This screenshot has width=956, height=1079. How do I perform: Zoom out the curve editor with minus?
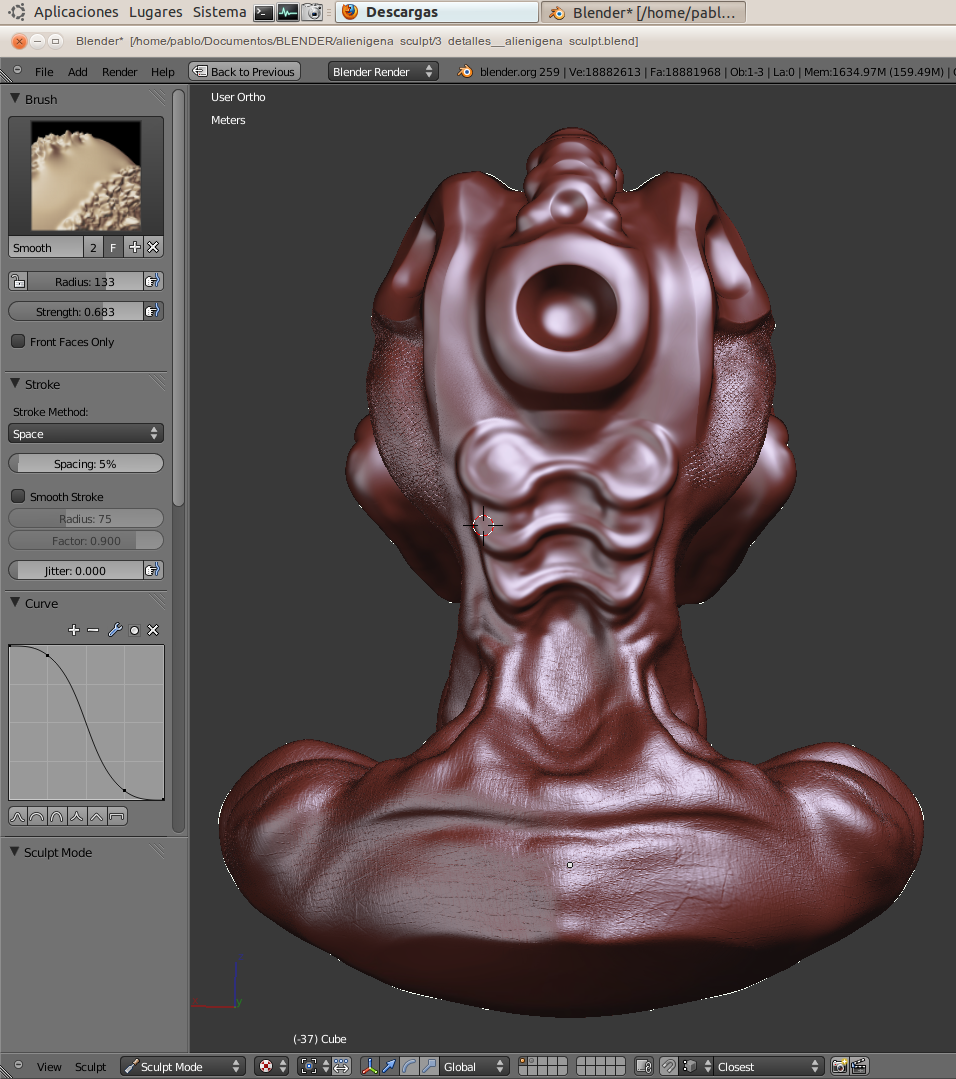pyautogui.click(x=93, y=630)
